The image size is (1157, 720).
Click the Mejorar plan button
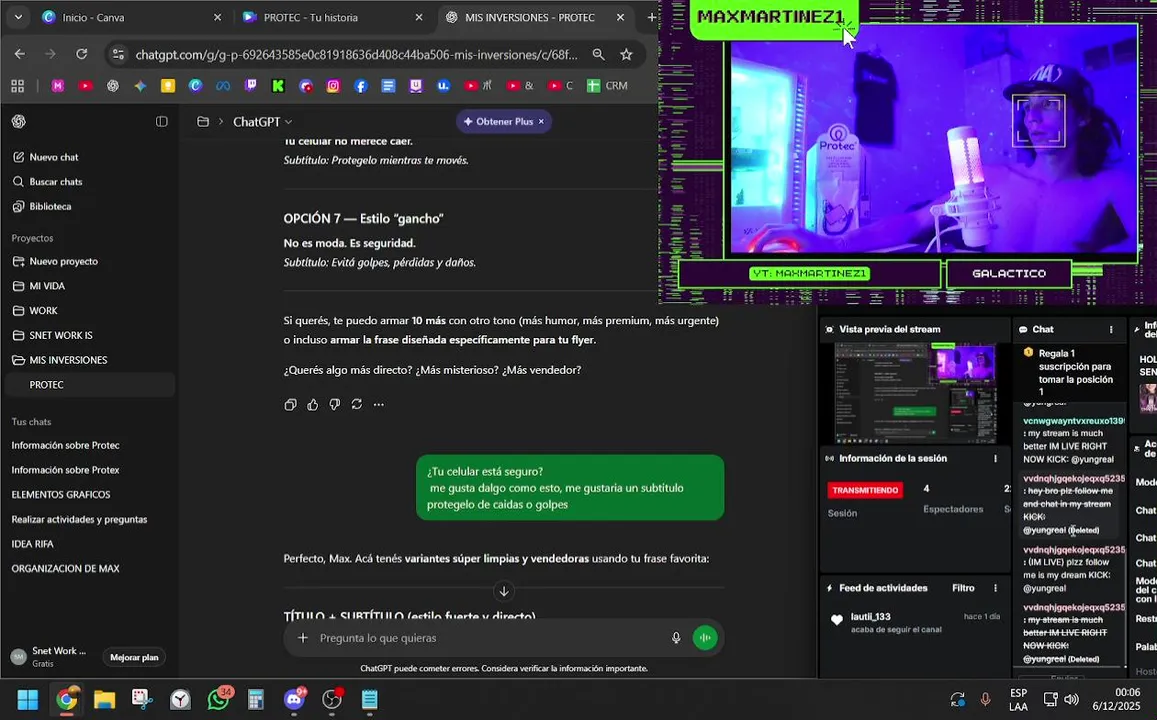point(134,657)
